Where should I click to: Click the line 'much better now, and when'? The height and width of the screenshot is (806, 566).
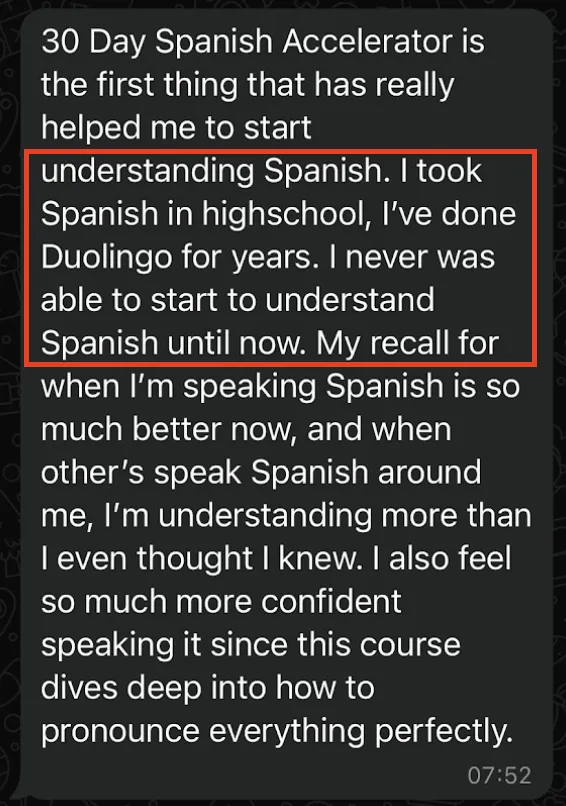(246, 430)
